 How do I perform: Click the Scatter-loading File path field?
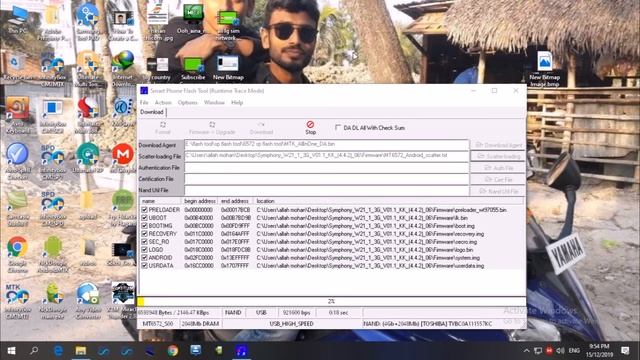pyautogui.click(x=327, y=156)
